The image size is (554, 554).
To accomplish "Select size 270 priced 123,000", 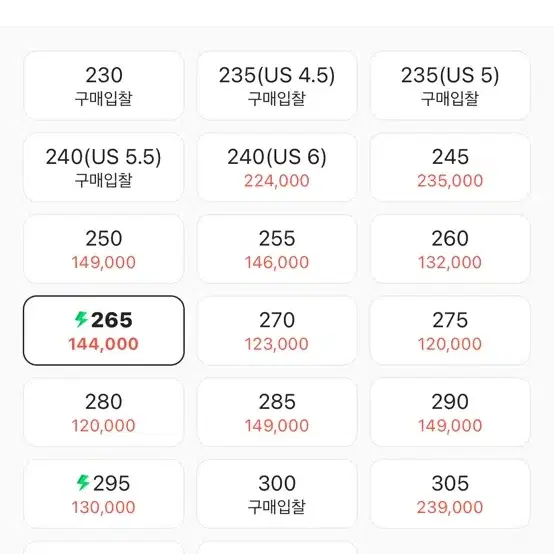I will point(277,330).
